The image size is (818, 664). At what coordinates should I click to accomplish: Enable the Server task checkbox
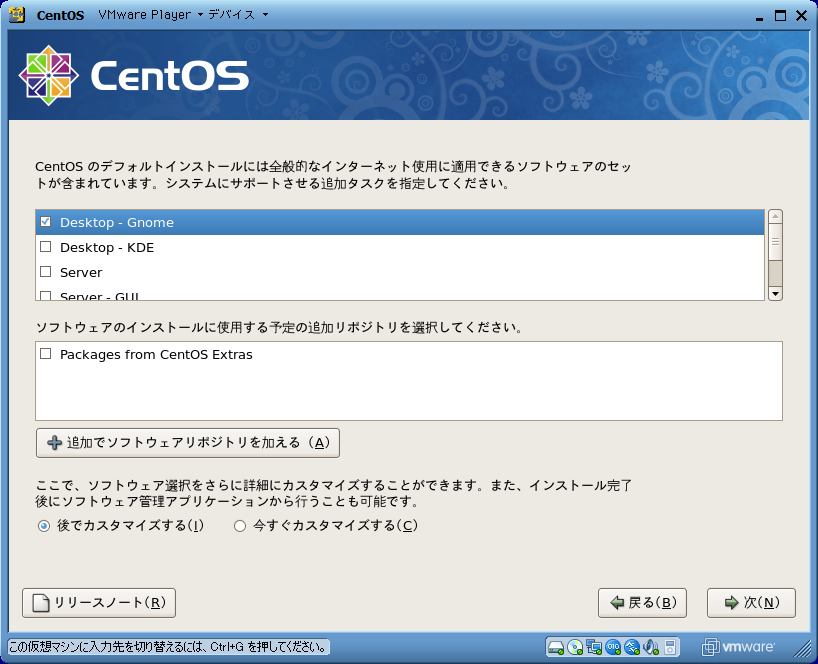click(x=46, y=272)
